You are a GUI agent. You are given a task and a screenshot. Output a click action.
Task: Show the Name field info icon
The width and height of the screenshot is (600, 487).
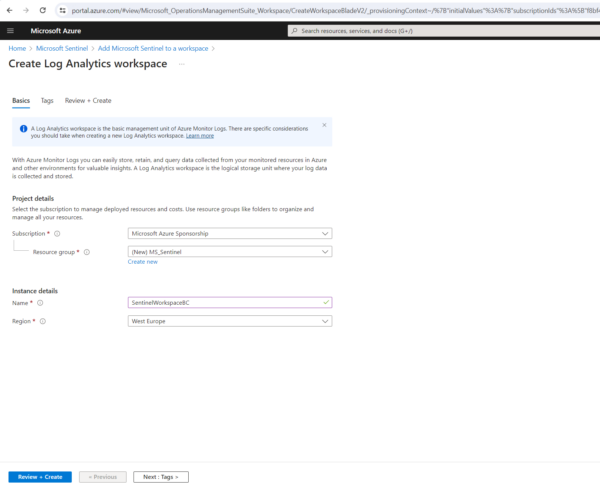click(40, 303)
